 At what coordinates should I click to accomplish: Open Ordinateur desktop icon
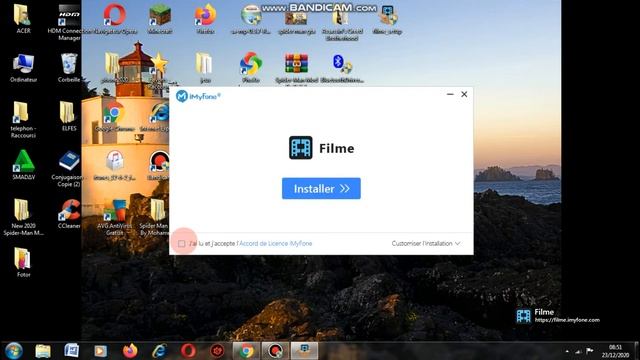[23, 67]
